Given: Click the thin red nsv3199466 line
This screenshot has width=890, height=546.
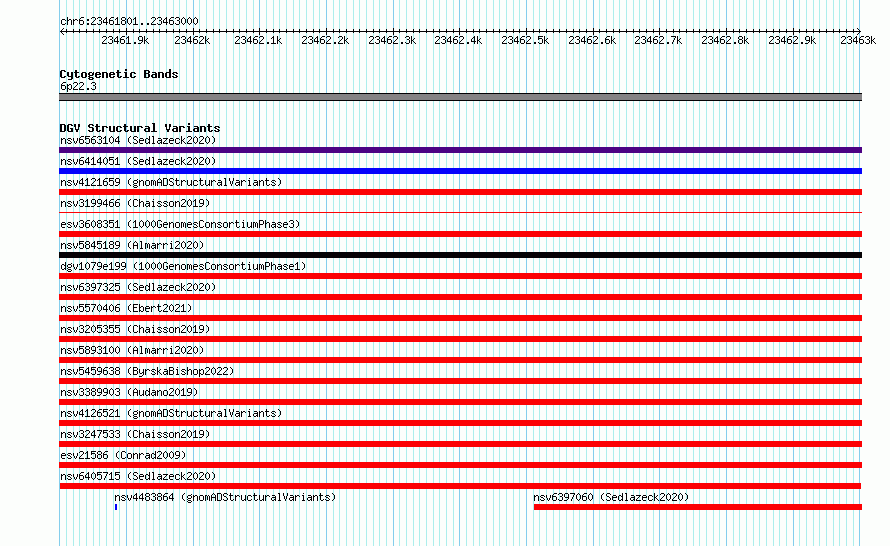Looking at the screenshot, I should (x=460, y=213).
